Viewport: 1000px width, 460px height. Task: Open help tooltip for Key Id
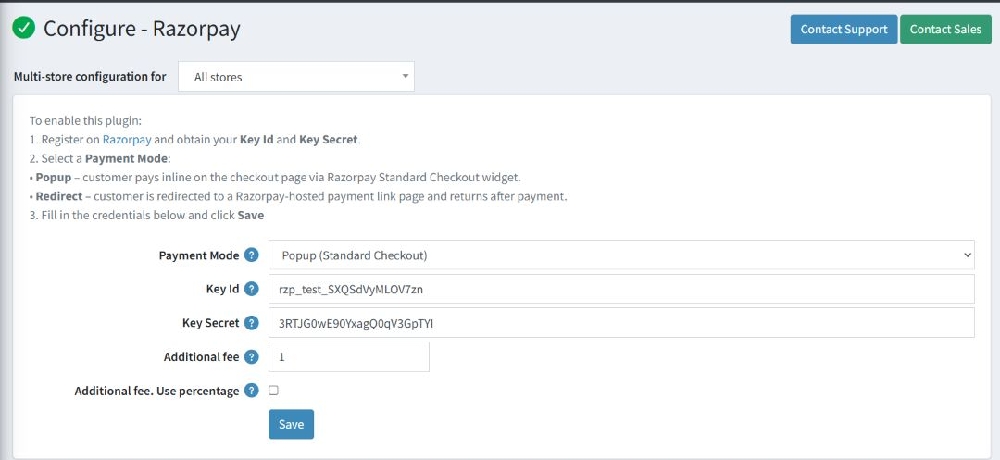pos(252,289)
